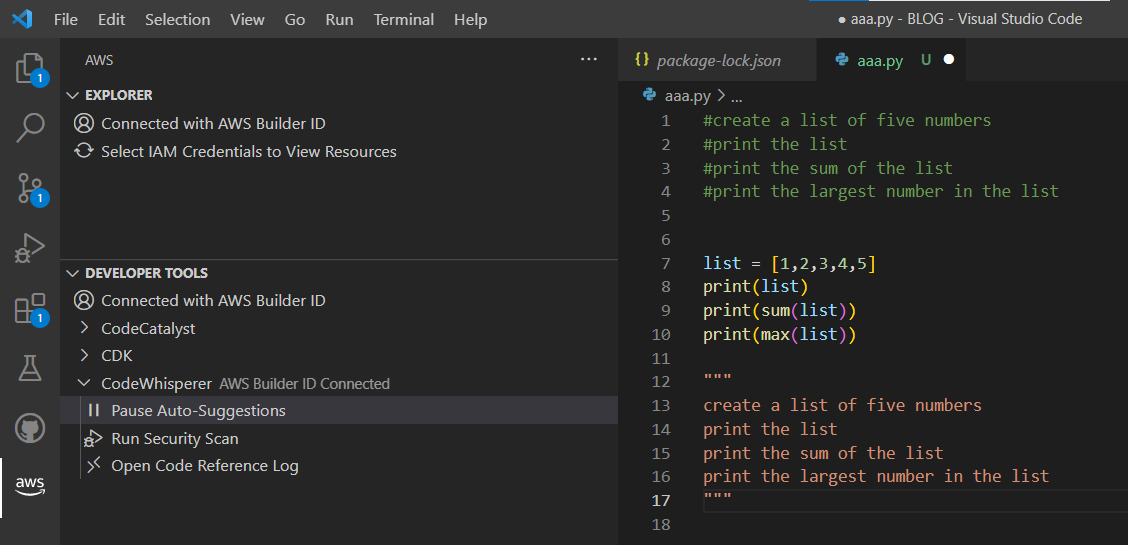Open the GitHub view icon
1128x545 pixels.
point(30,428)
